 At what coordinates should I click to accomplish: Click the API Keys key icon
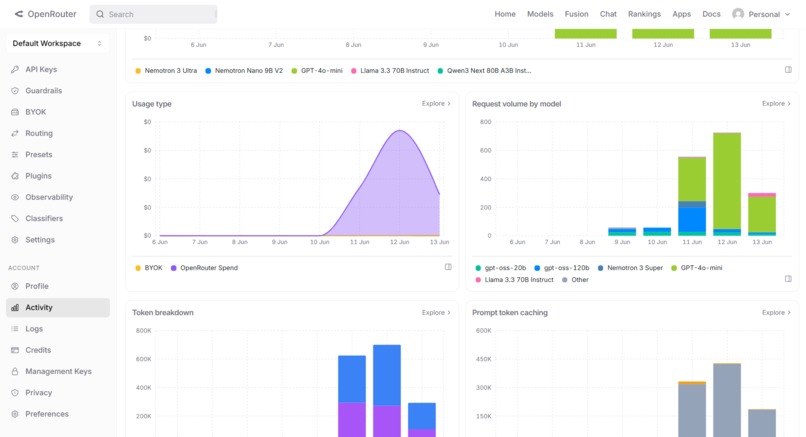point(15,69)
